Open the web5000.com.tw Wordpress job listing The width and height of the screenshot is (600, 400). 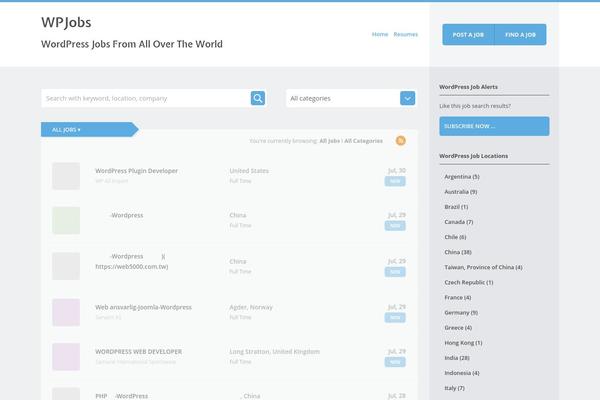click(132, 261)
